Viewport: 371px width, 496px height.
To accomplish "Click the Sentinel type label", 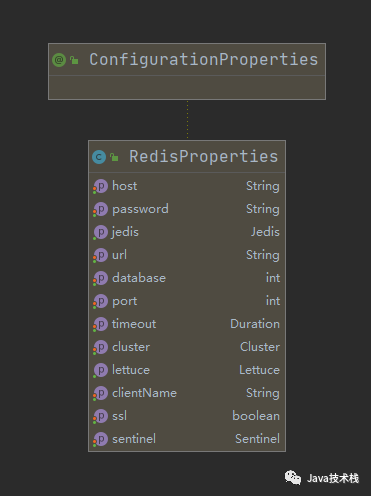I will pos(257,439).
